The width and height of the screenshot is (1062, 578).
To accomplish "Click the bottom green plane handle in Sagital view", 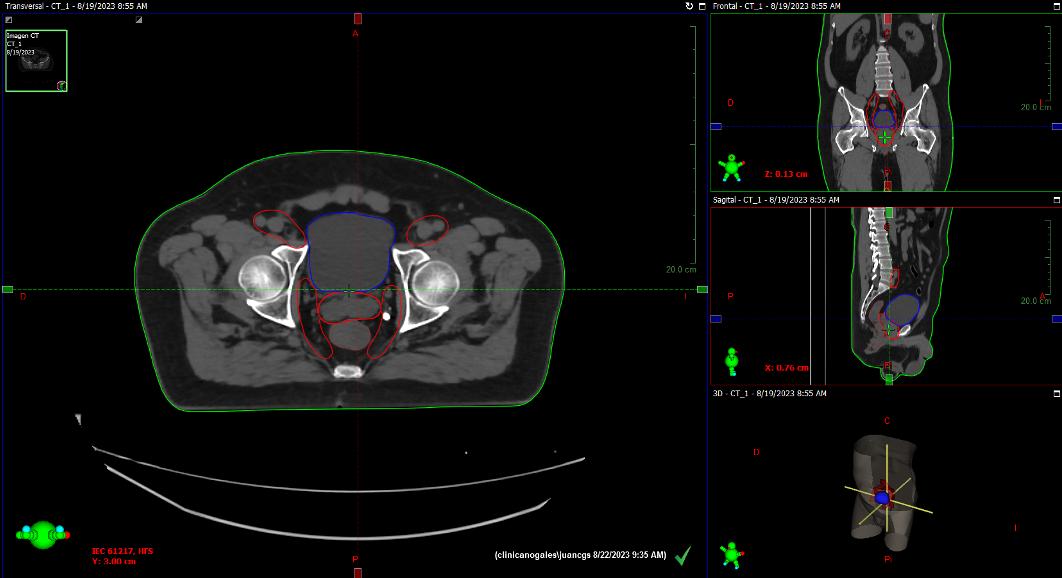I will pos(889,379).
